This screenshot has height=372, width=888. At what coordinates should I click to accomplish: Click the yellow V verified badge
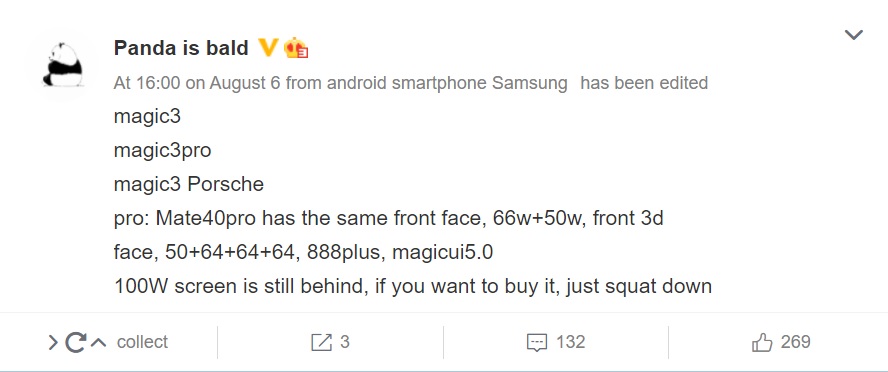pyautogui.click(x=267, y=48)
